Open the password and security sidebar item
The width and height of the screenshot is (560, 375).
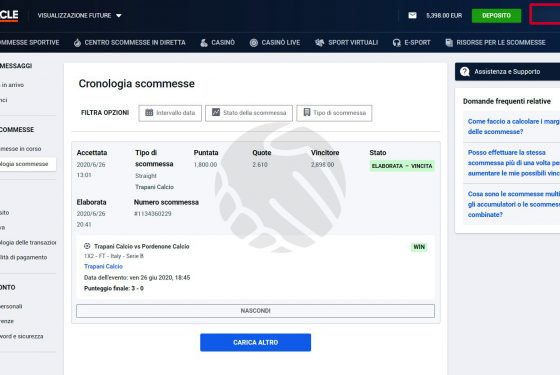pyautogui.click(x=21, y=336)
